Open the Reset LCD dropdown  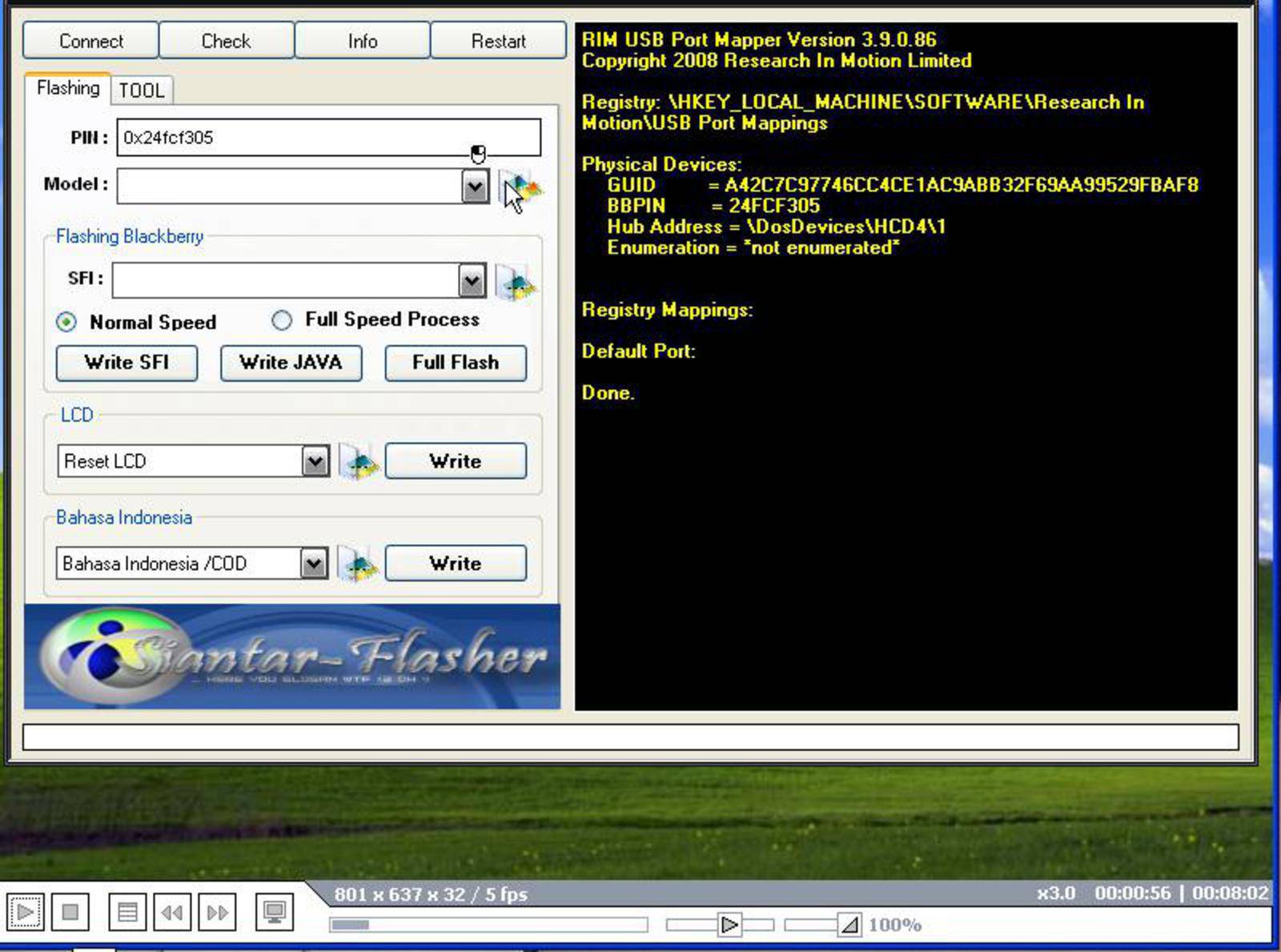(315, 461)
